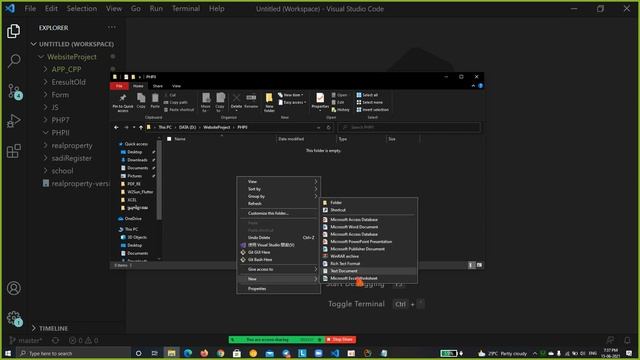Choose Microsoft Word Document in New submenu
Screen dimensions: 640x360
pos(369,227)
